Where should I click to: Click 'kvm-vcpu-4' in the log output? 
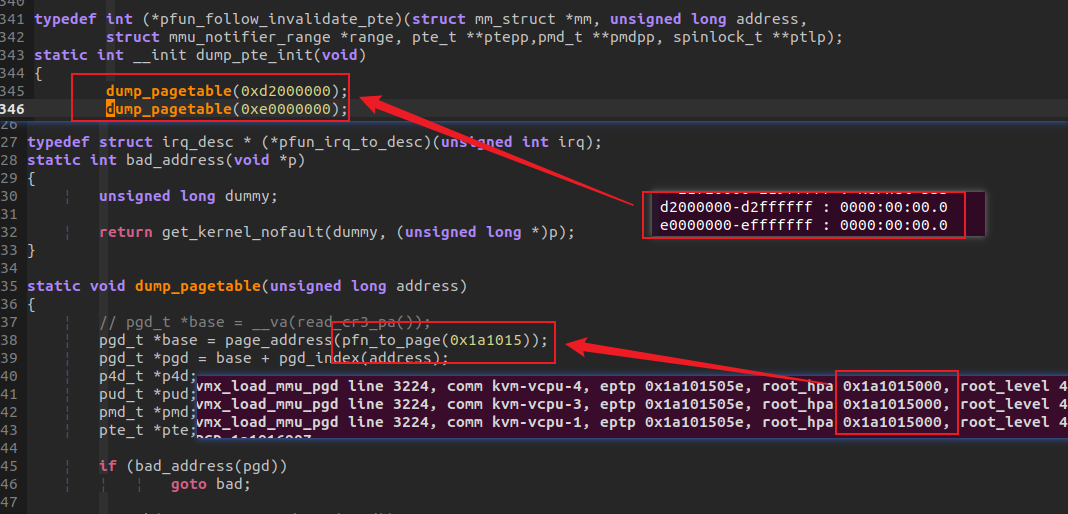pyautogui.click(x=537, y=387)
